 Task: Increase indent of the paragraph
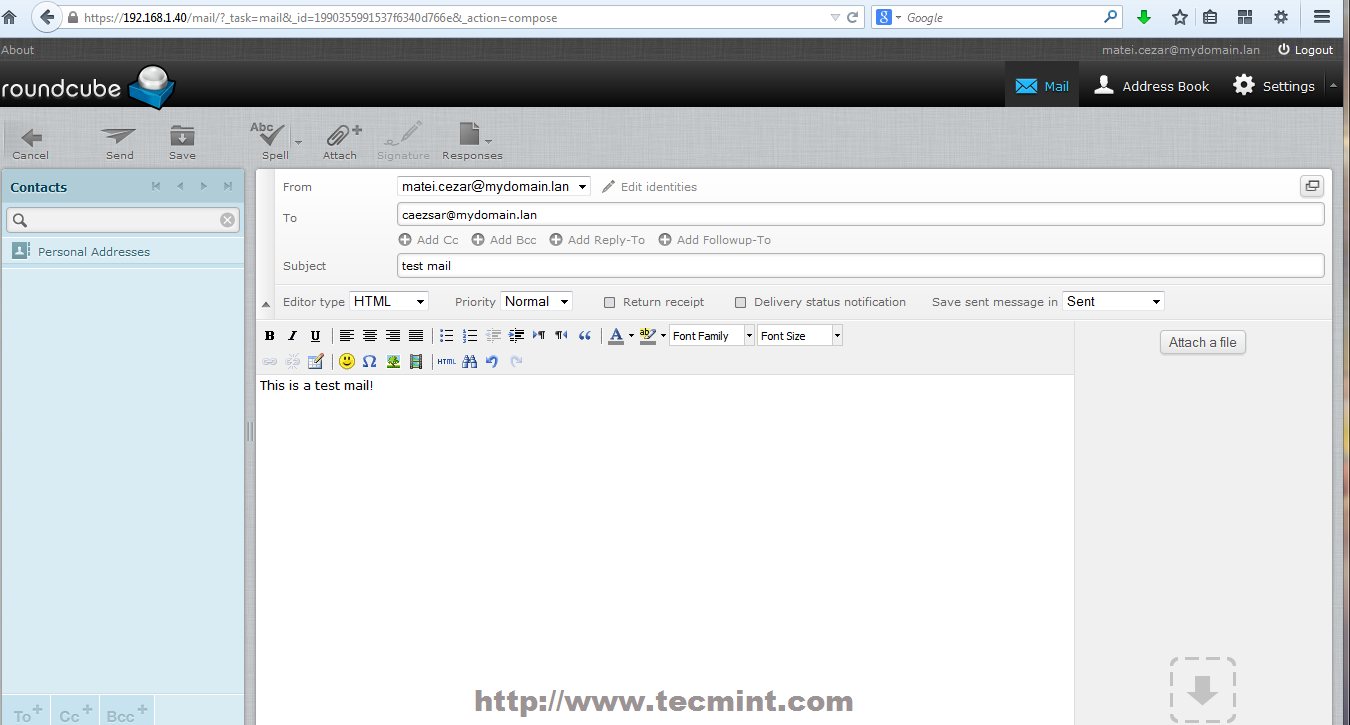516,336
